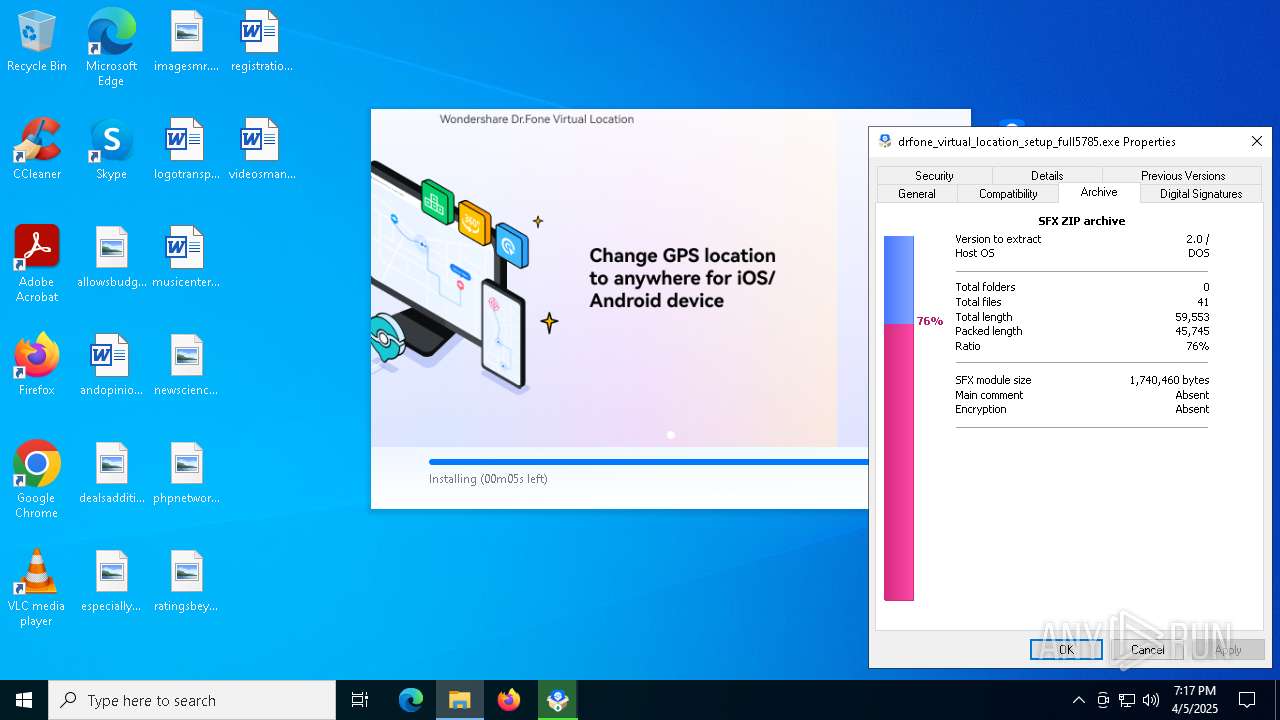The height and width of the screenshot is (720, 1280).
Task: Open CCleaner desktop shortcut
Action: (37, 150)
